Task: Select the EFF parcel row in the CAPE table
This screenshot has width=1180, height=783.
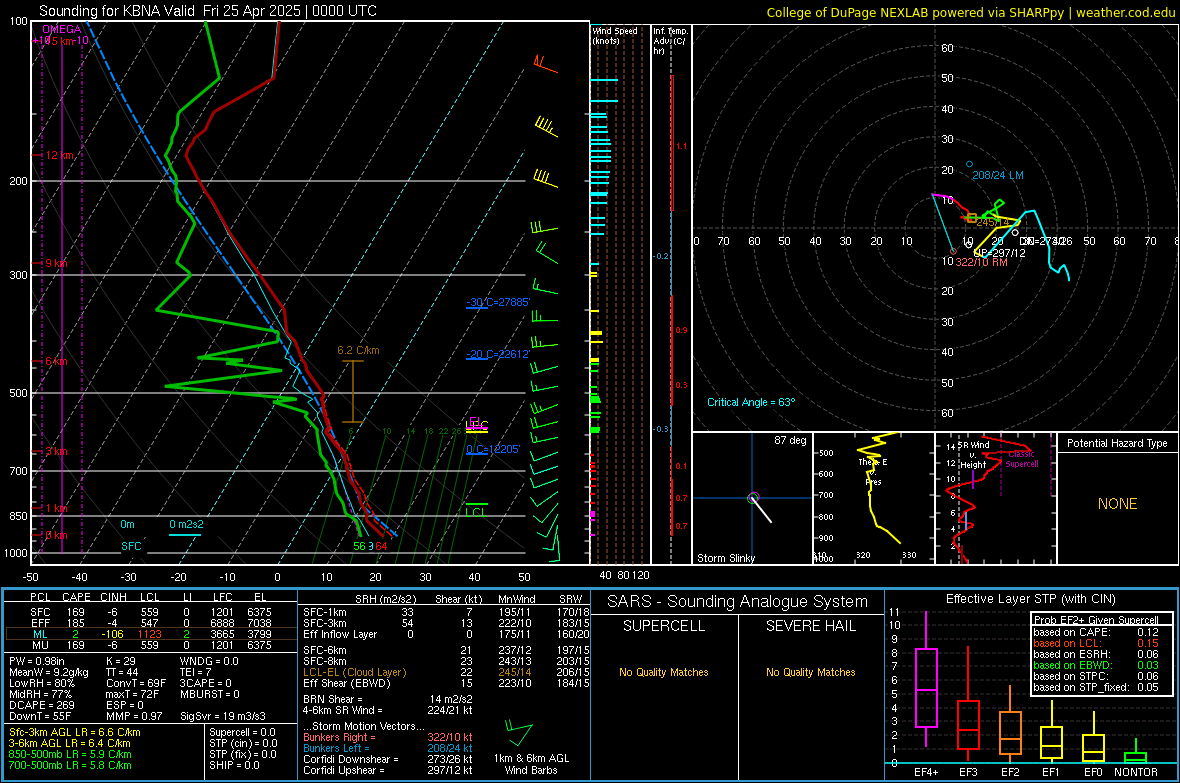Action: (151, 623)
